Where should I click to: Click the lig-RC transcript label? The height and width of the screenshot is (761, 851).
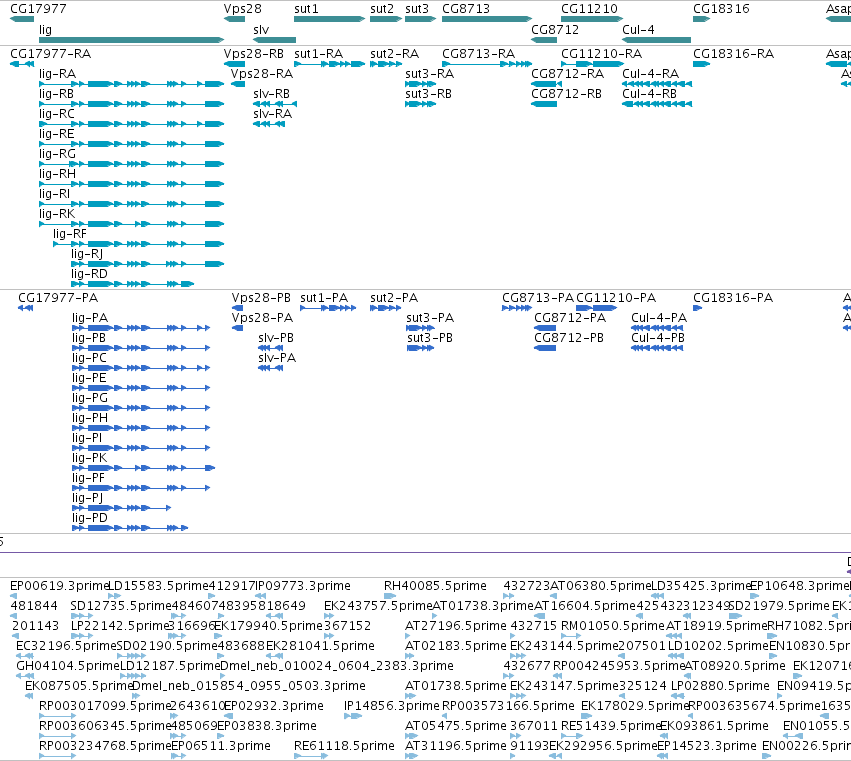[57, 114]
